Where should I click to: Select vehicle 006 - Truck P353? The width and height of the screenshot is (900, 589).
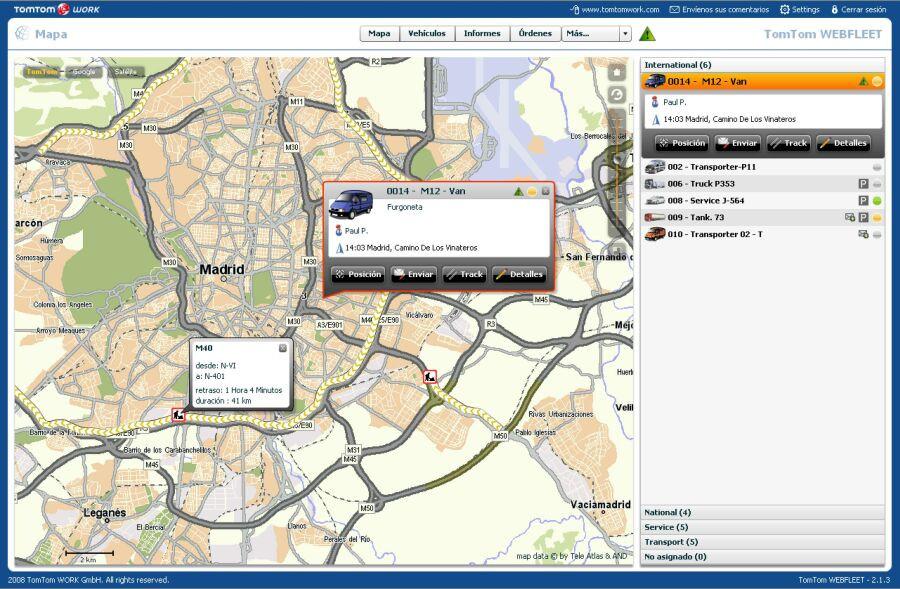coord(762,184)
